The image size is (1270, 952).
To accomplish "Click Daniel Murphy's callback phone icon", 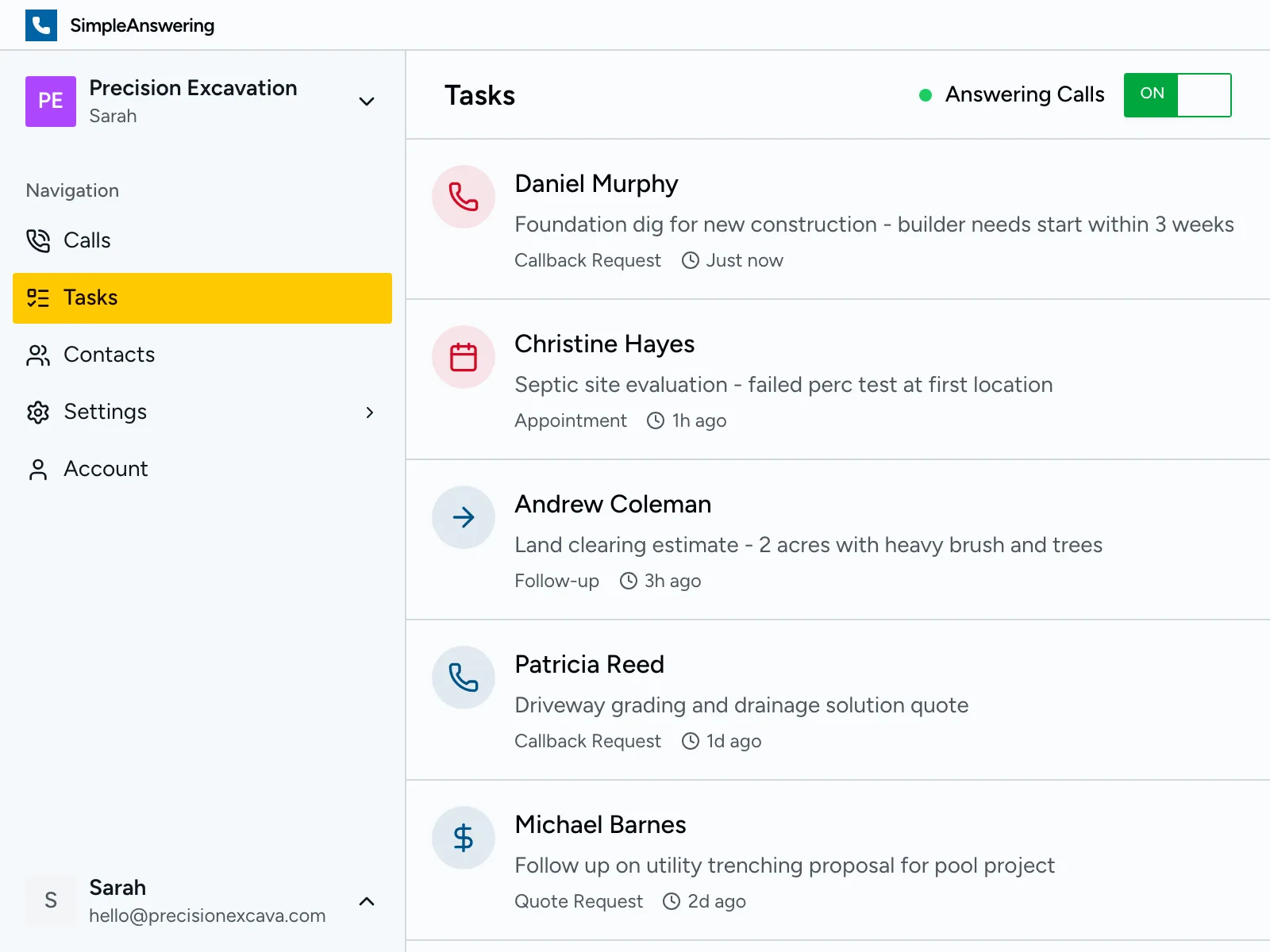I will (x=463, y=197).
